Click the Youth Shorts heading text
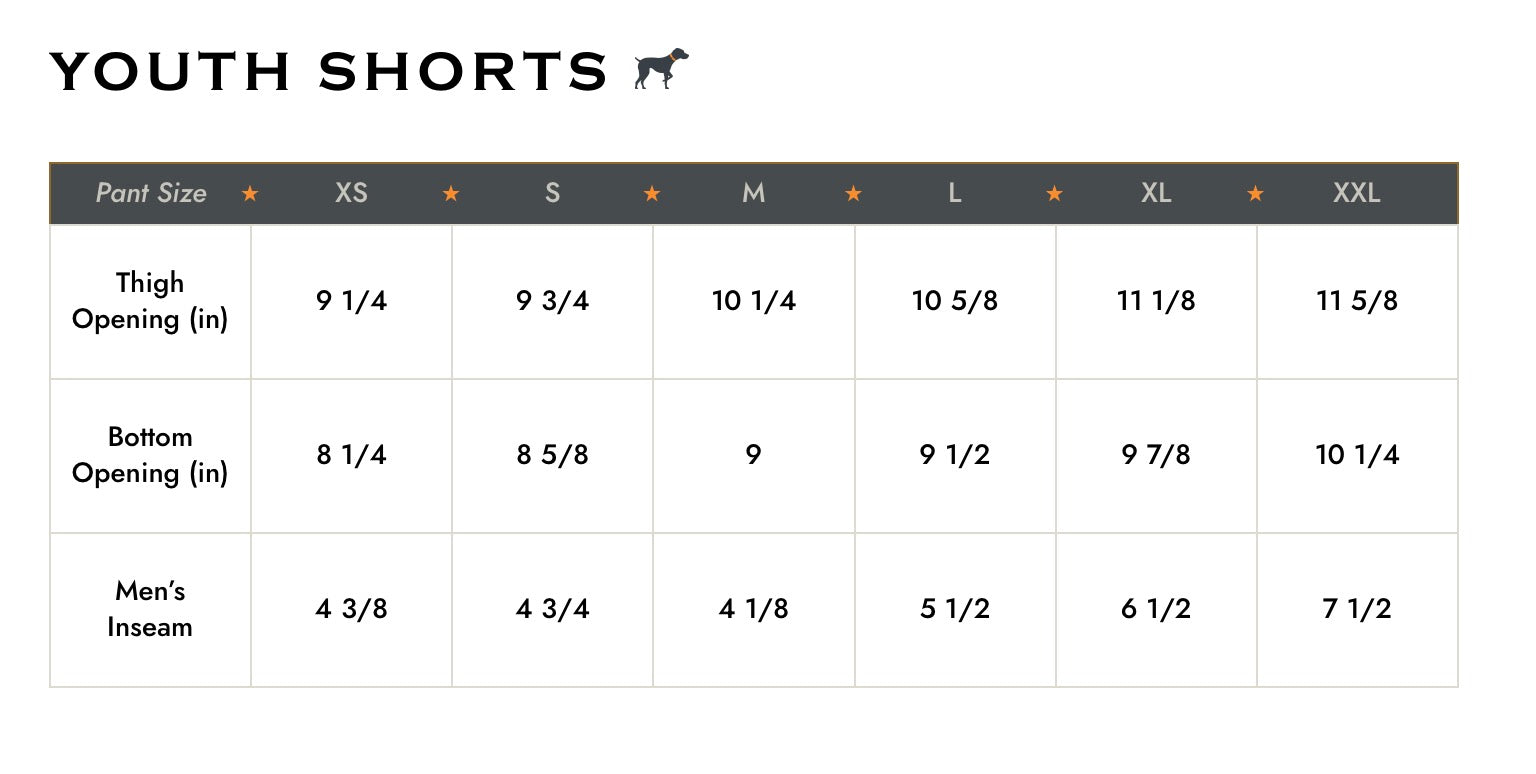This screenshot has width=1536, height=774. click(329, 72)
